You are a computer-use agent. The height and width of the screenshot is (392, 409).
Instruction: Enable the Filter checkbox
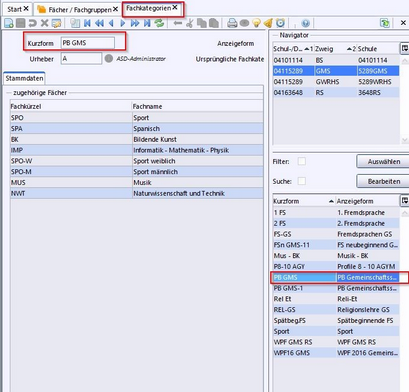302,161
